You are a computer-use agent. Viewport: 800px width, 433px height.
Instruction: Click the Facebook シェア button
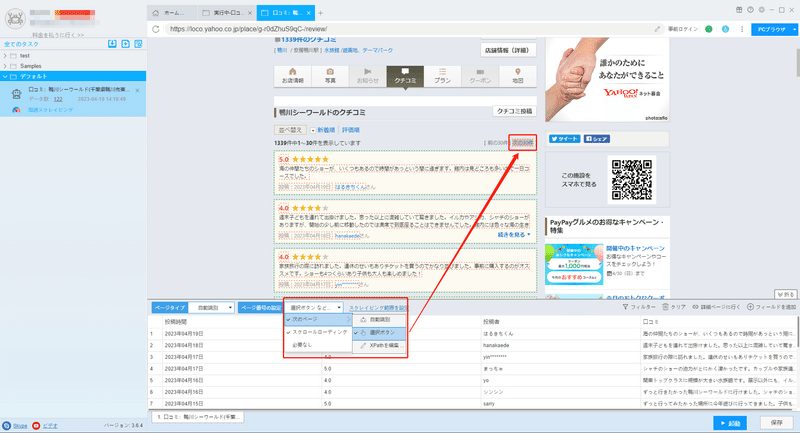click(597, 139)
